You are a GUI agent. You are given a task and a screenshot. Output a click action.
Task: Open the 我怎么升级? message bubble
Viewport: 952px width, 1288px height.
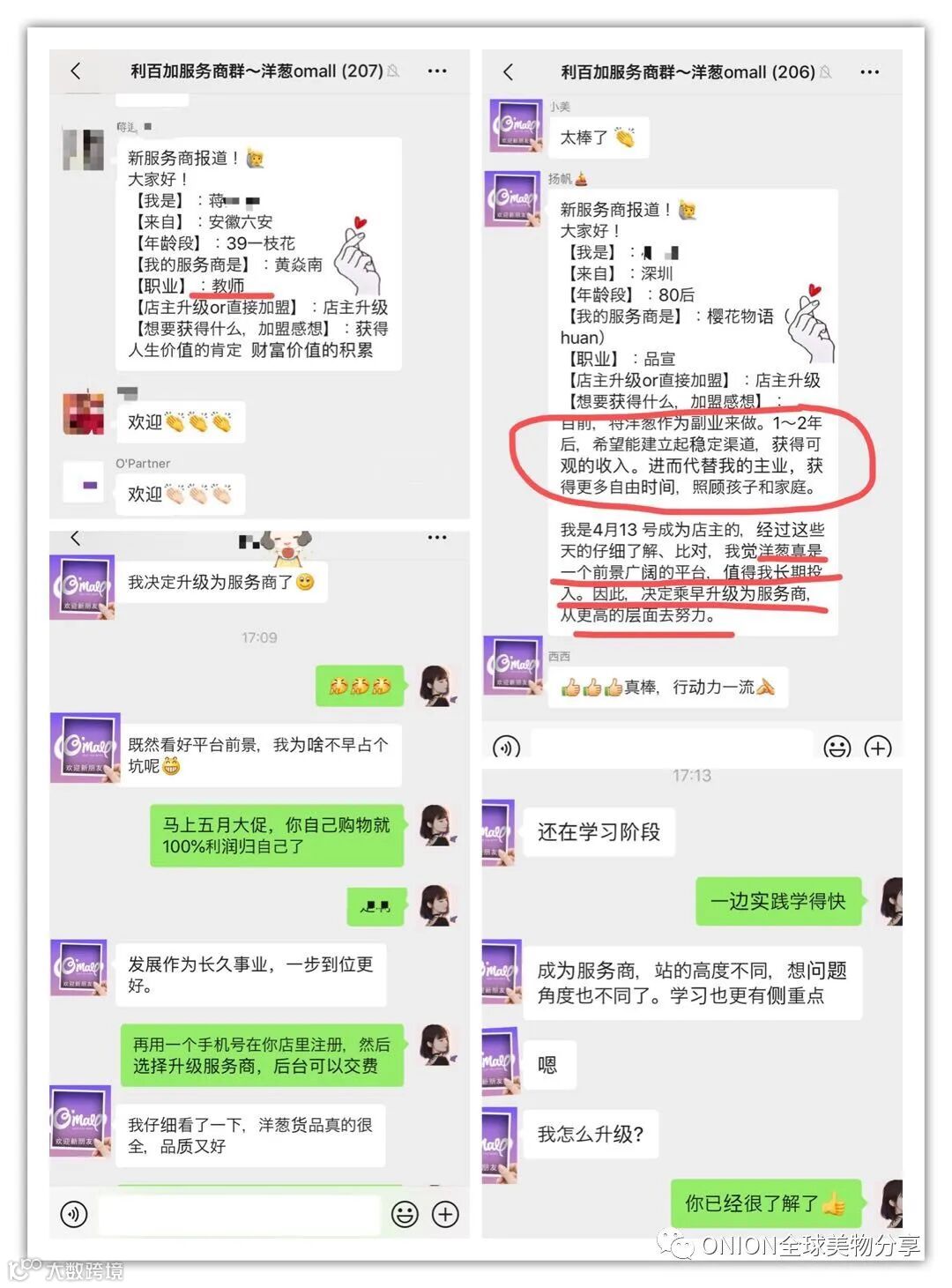591,1134
